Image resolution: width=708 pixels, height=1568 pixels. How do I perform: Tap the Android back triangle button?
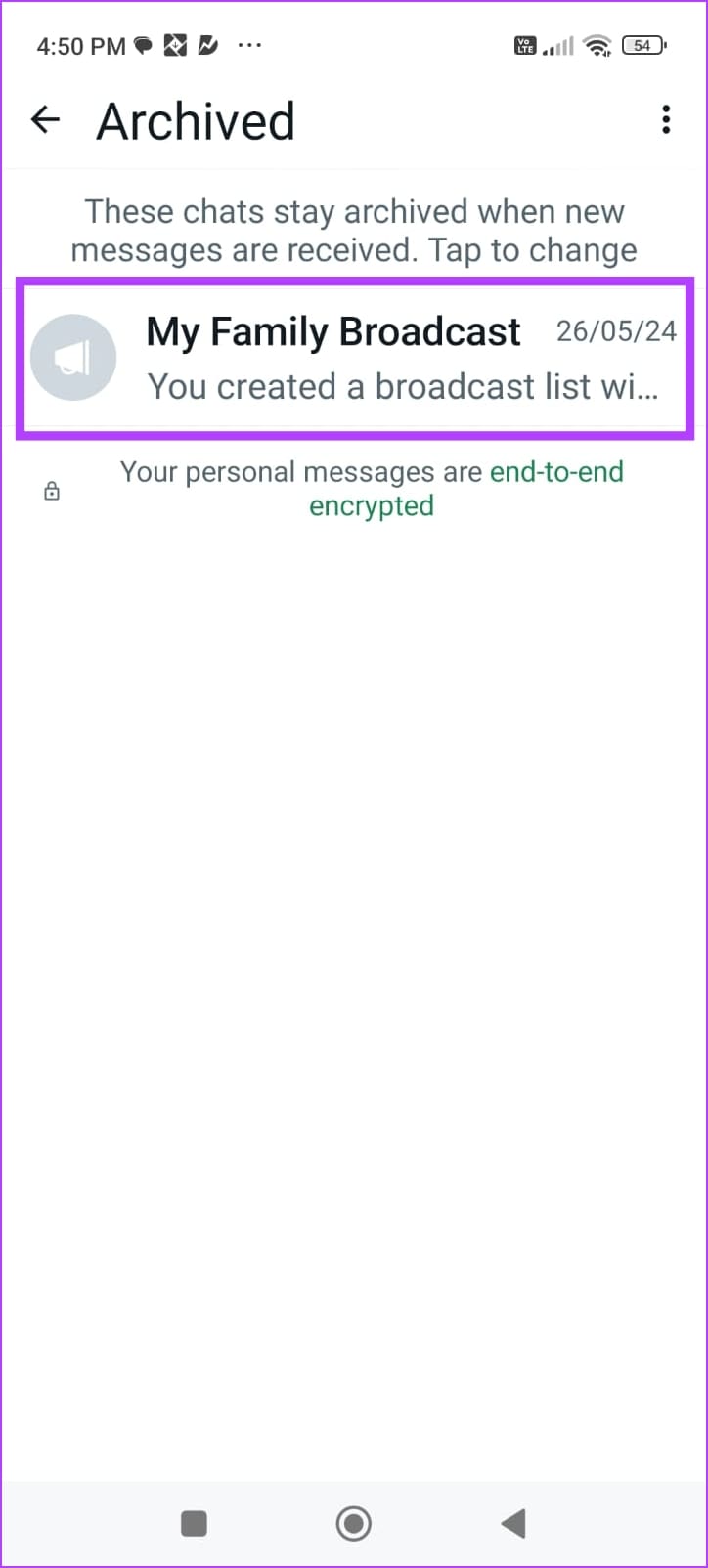click(x=513, y=1522)
